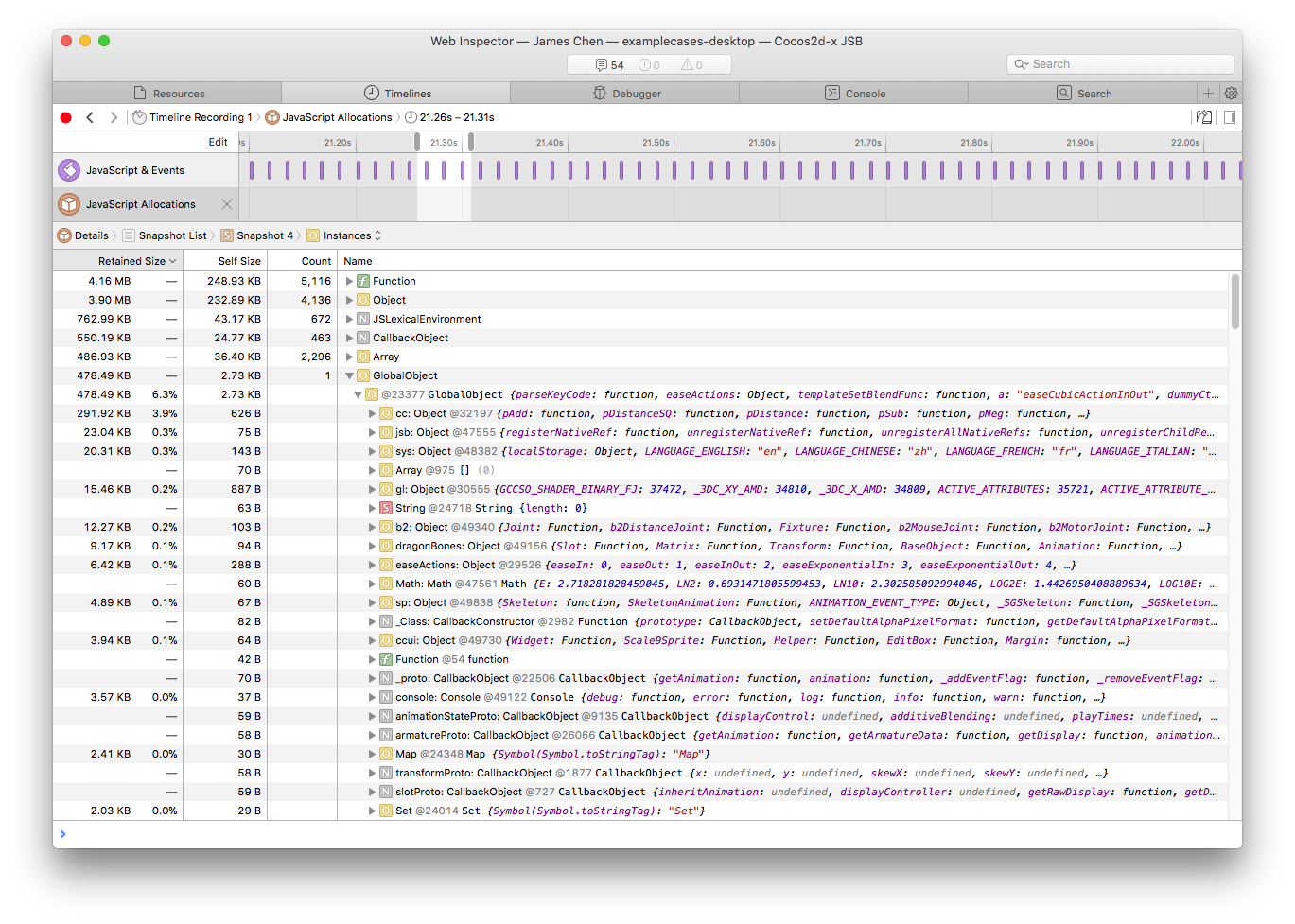Collapse the GlobalObject @23377 instance
The image size is (1295, 924).
(359, 394)
